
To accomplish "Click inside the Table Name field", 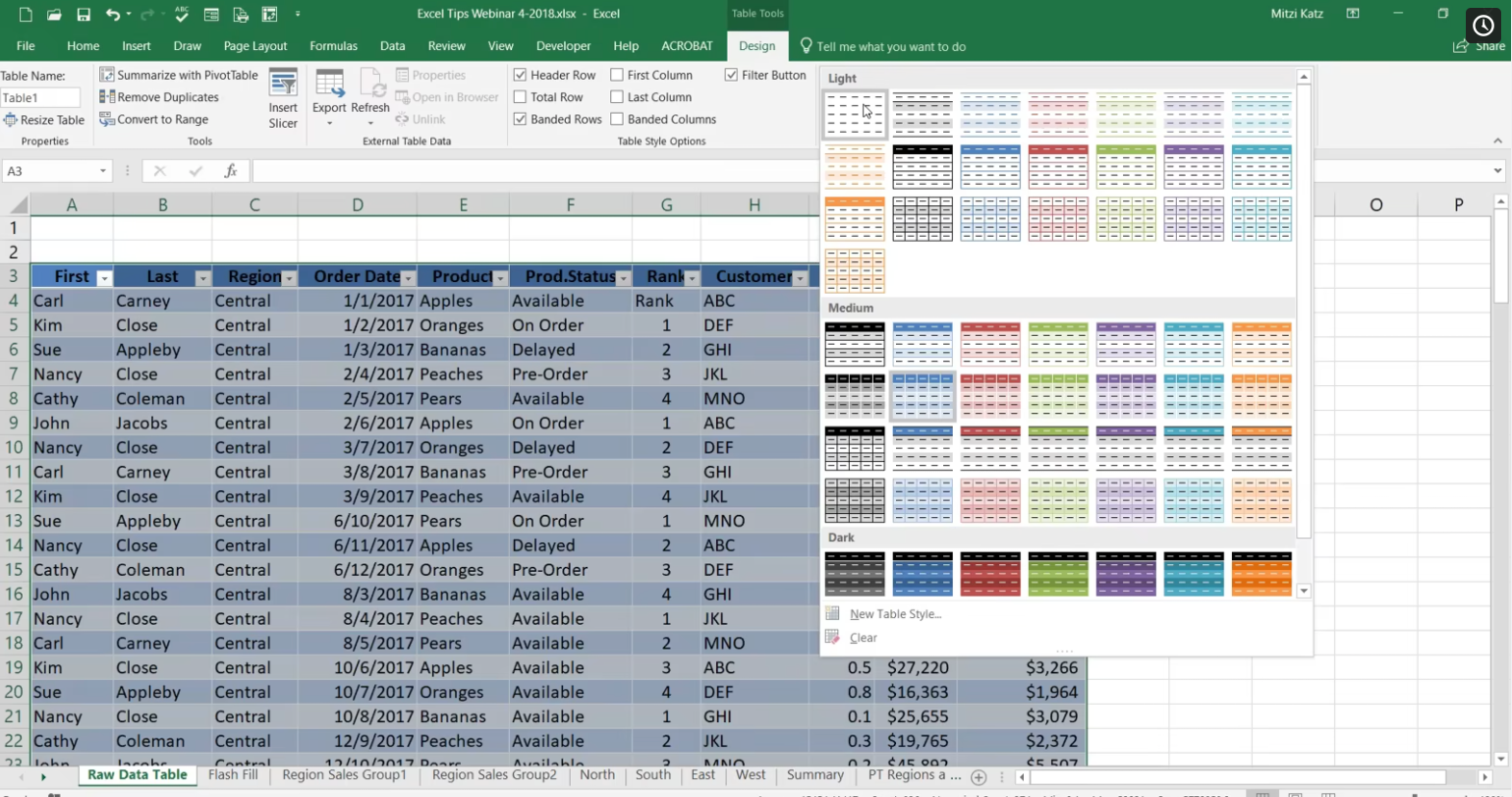I will [x=39, y=97].
